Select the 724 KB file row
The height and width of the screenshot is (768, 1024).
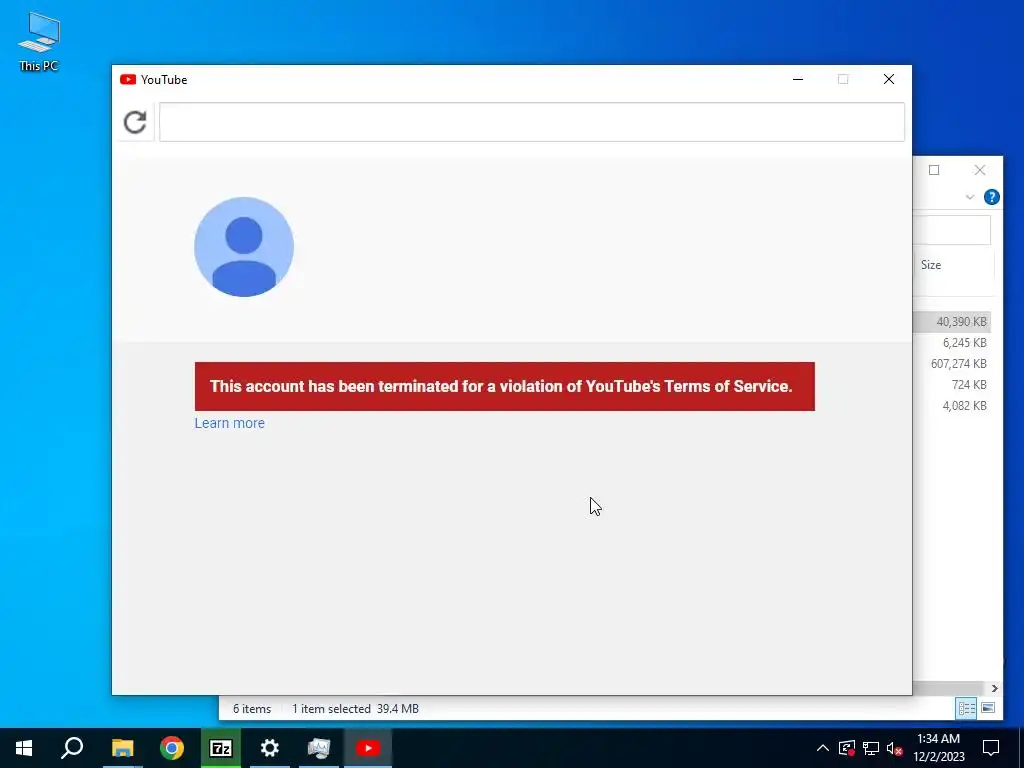click(x=952, y=385)
